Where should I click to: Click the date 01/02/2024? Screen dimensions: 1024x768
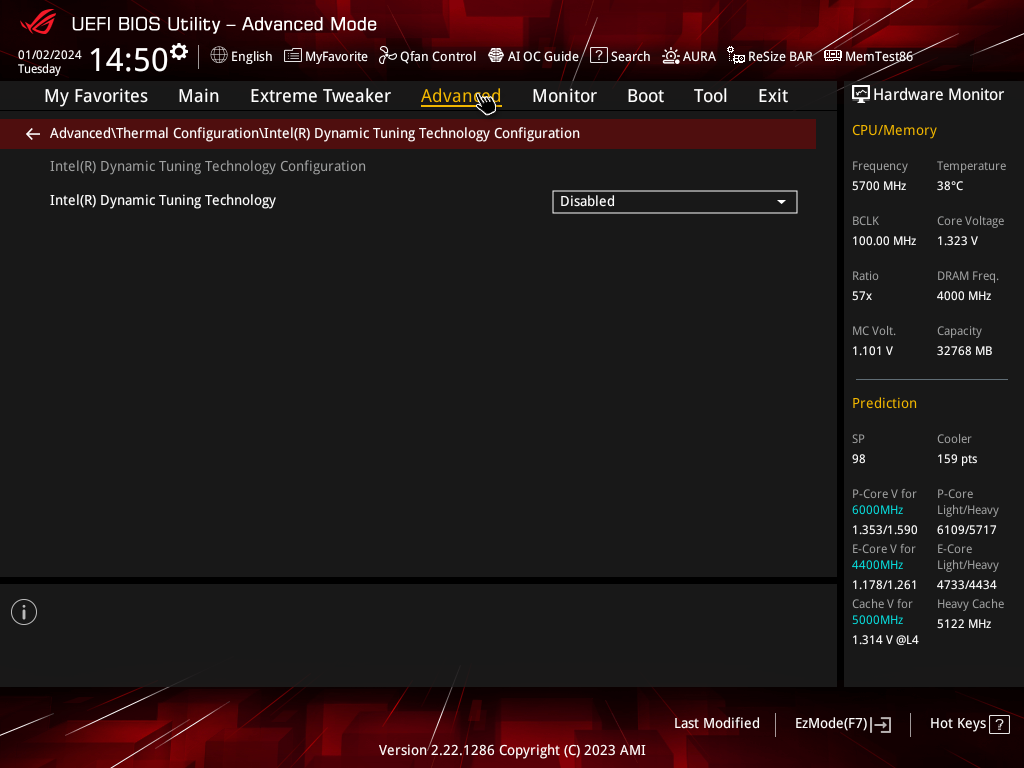click(x=50, y=55)
